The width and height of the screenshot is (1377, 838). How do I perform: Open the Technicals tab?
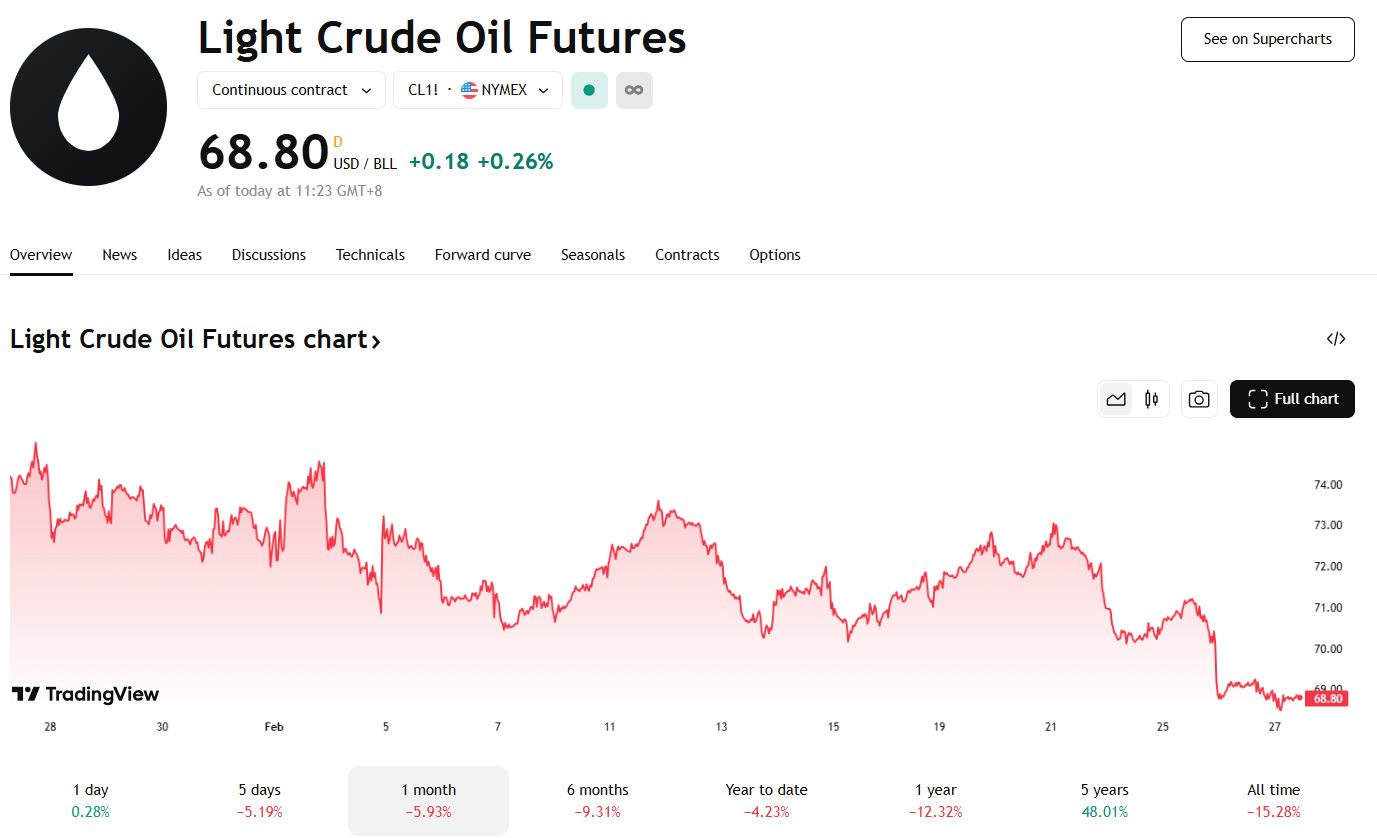370,255
